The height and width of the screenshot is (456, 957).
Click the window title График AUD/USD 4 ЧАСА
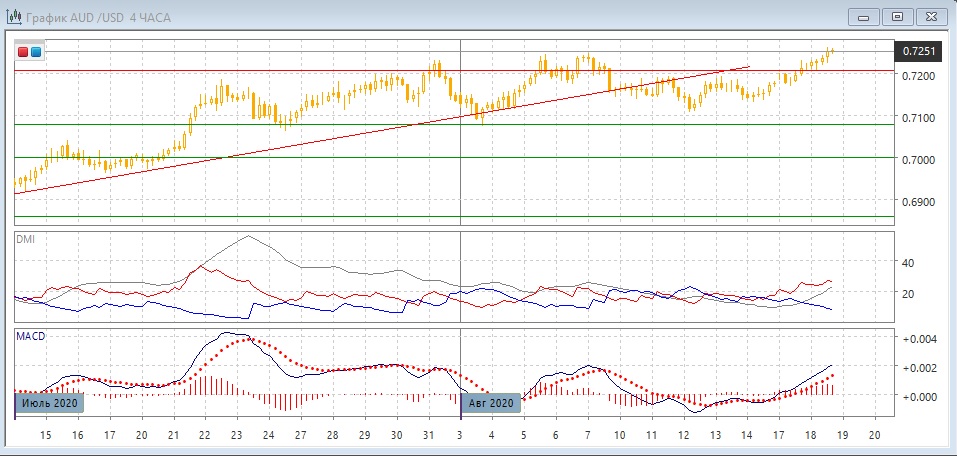pyautogui.click(x=88, y=16)
